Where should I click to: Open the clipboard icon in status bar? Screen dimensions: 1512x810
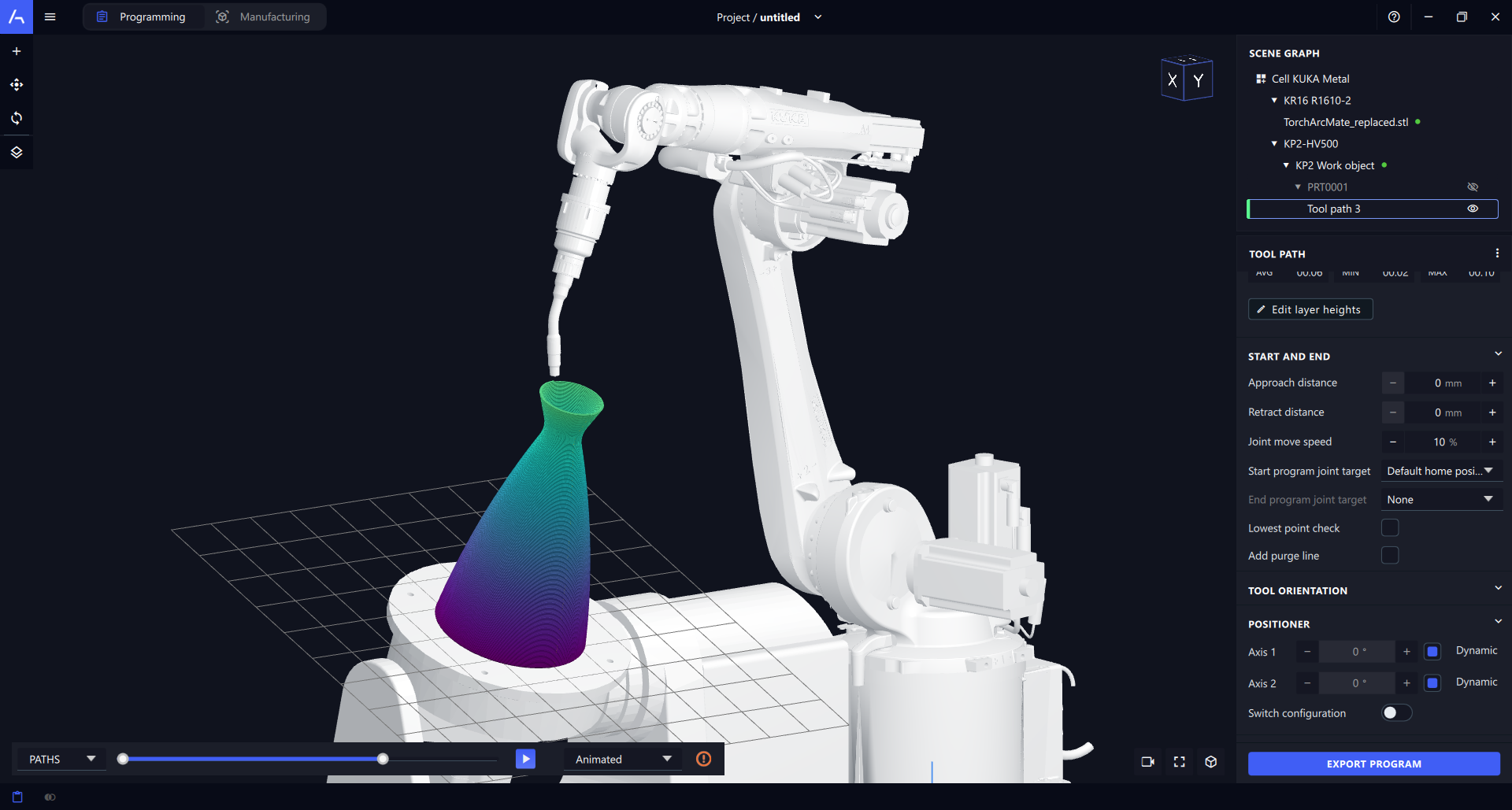coord(17,797)
